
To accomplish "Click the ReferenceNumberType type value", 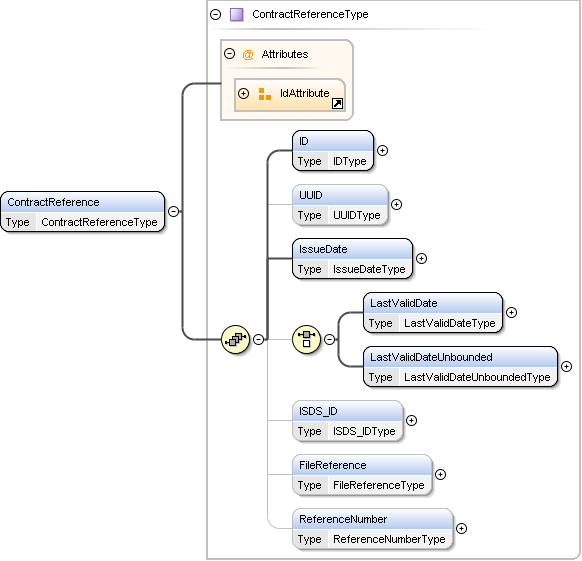I will tap(389, 539).
